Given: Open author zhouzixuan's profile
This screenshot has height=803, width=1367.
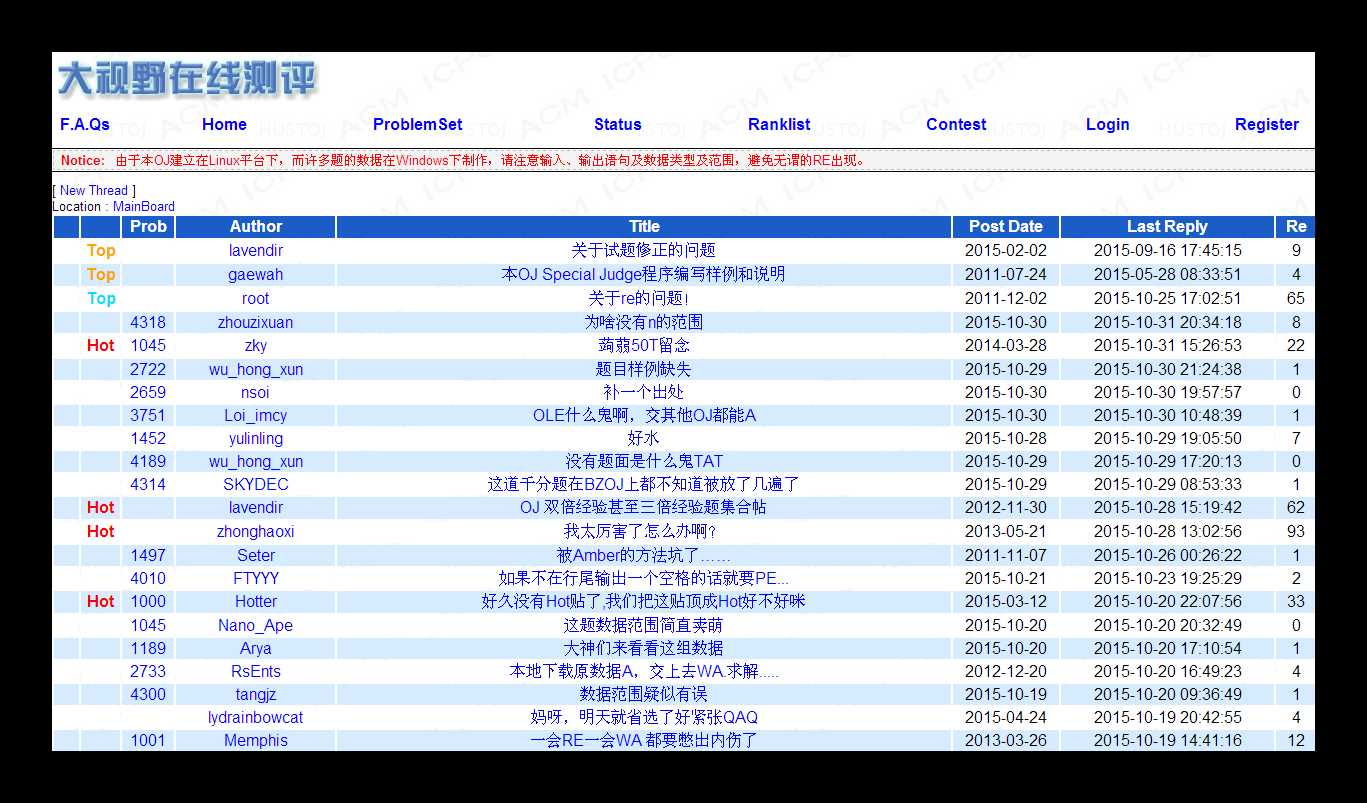Looking at the screenshot, I should pos(256,322).
